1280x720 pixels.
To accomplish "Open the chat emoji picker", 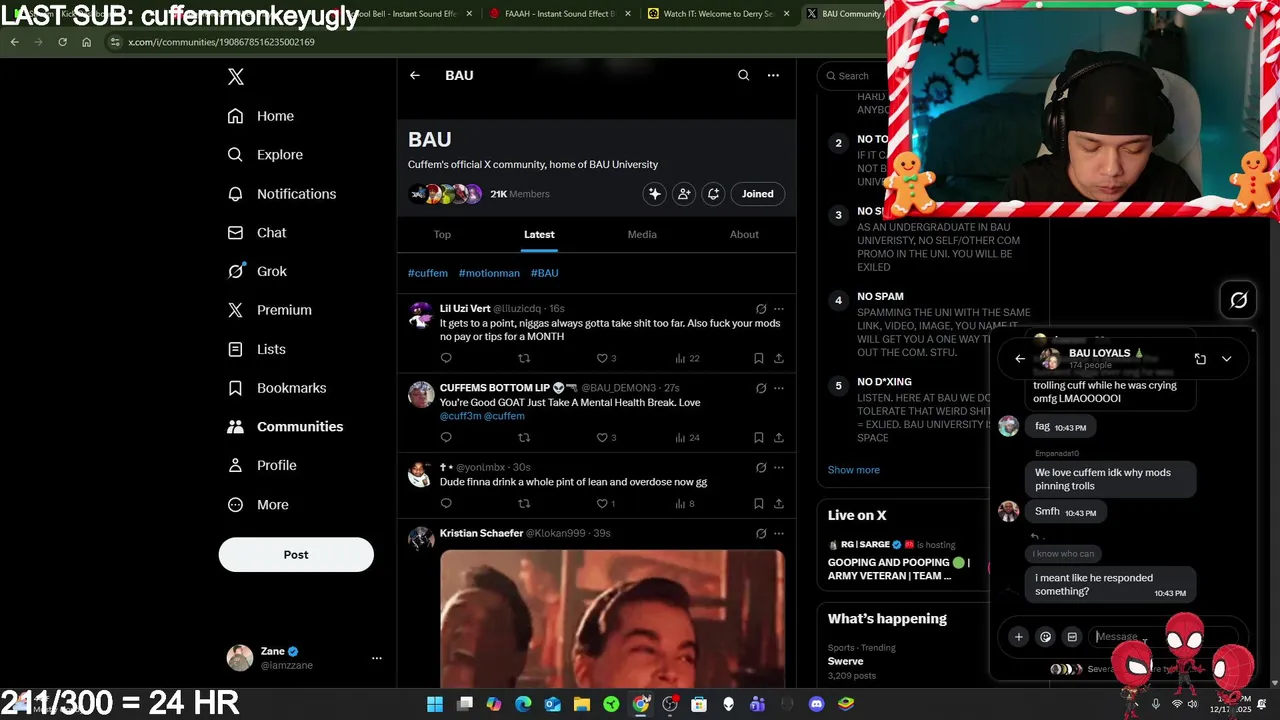I will (1046, 637).
